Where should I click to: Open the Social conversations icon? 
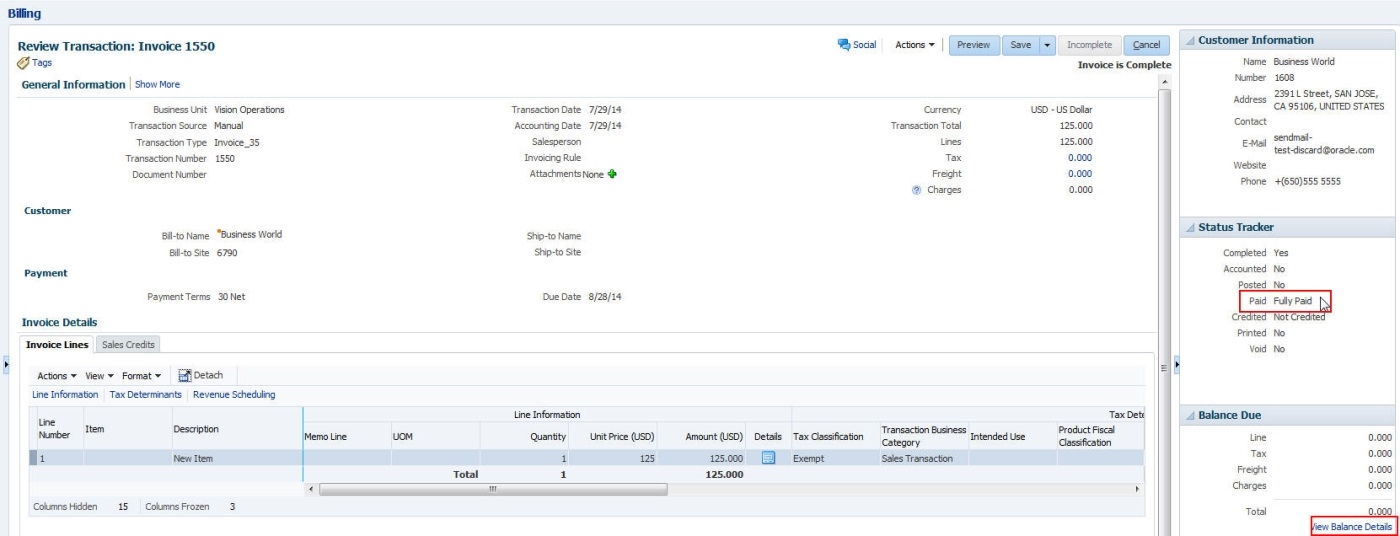point(844,45)
